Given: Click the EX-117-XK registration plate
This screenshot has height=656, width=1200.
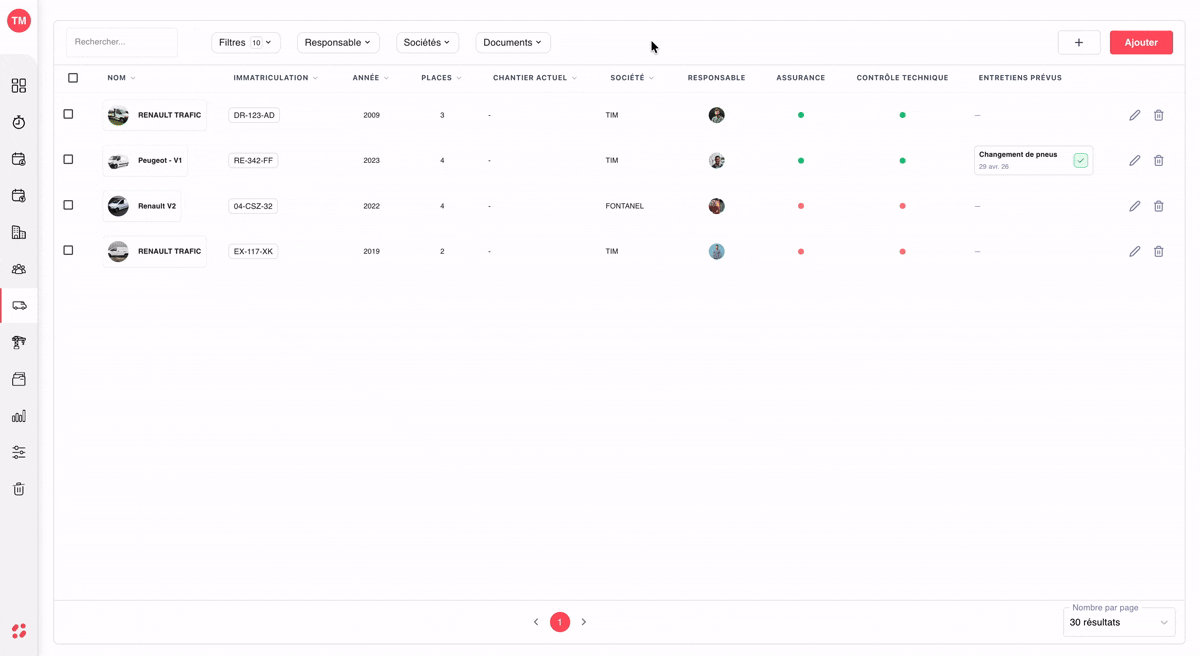Looking at the screenshot, I should (253, 251).
